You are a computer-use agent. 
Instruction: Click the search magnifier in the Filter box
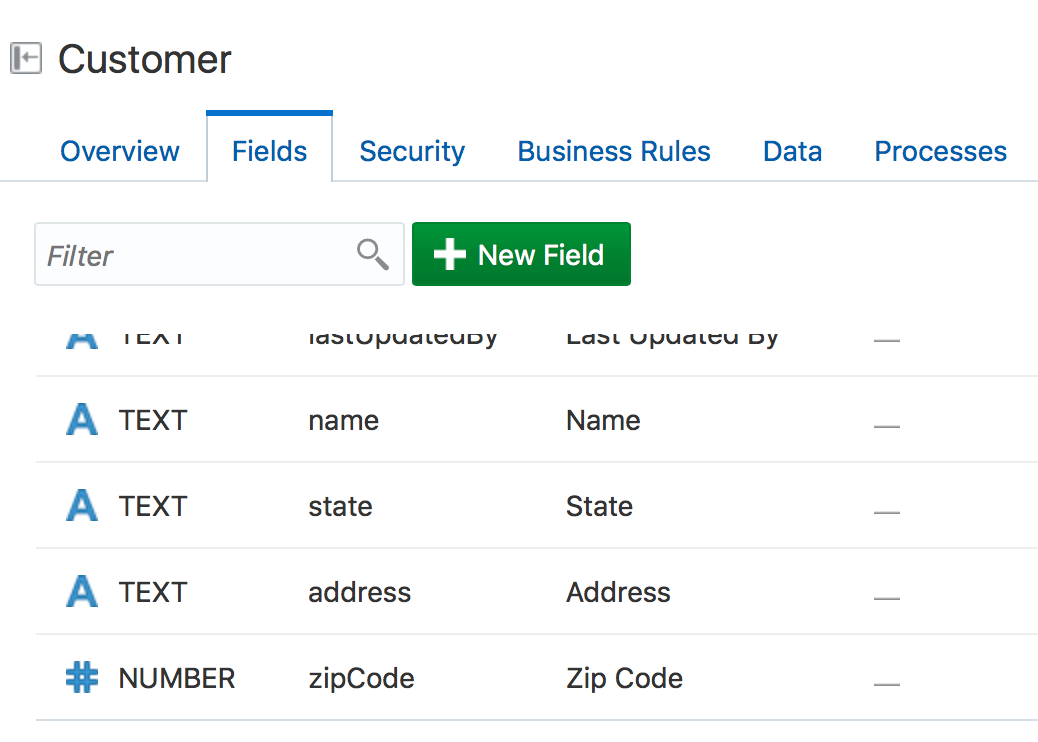click(x=372, y=254)
